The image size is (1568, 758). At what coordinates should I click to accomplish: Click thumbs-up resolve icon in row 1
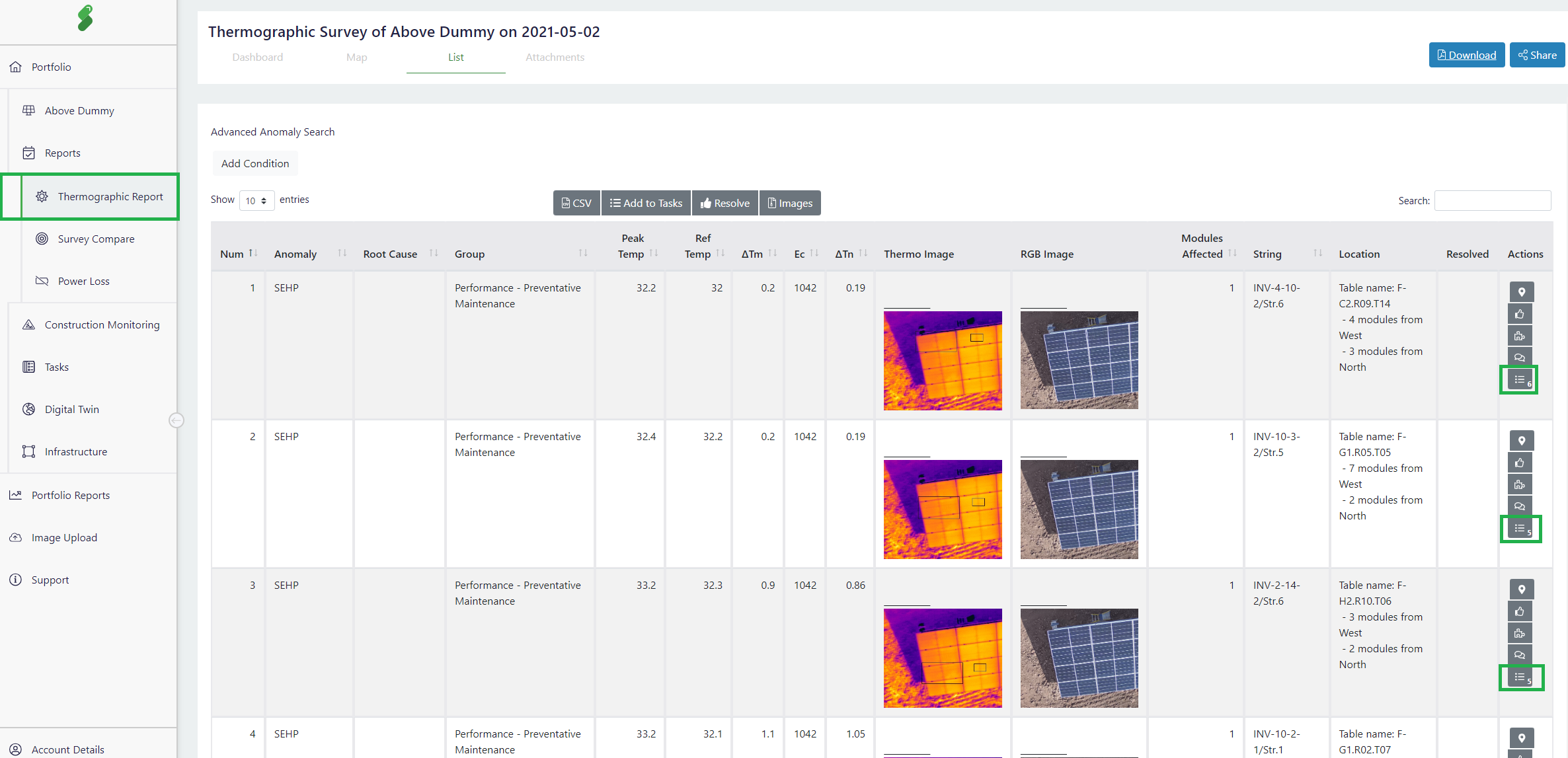[x=1520, y=314]
